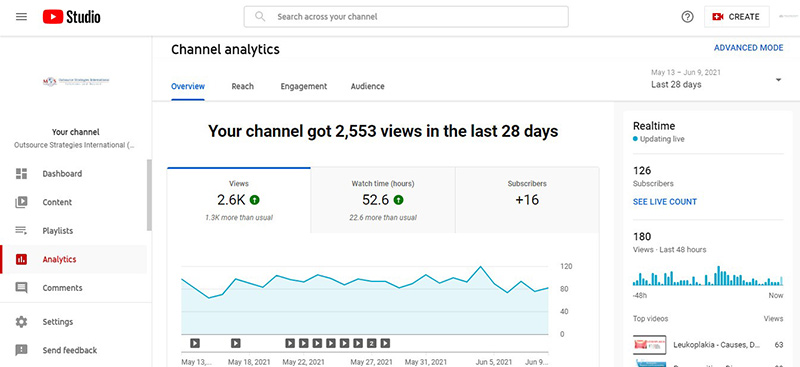The height and width of the screenshot is (367, 800).
Task: Click the views line chart peak near Jun 5
Action: coord(480,266)
